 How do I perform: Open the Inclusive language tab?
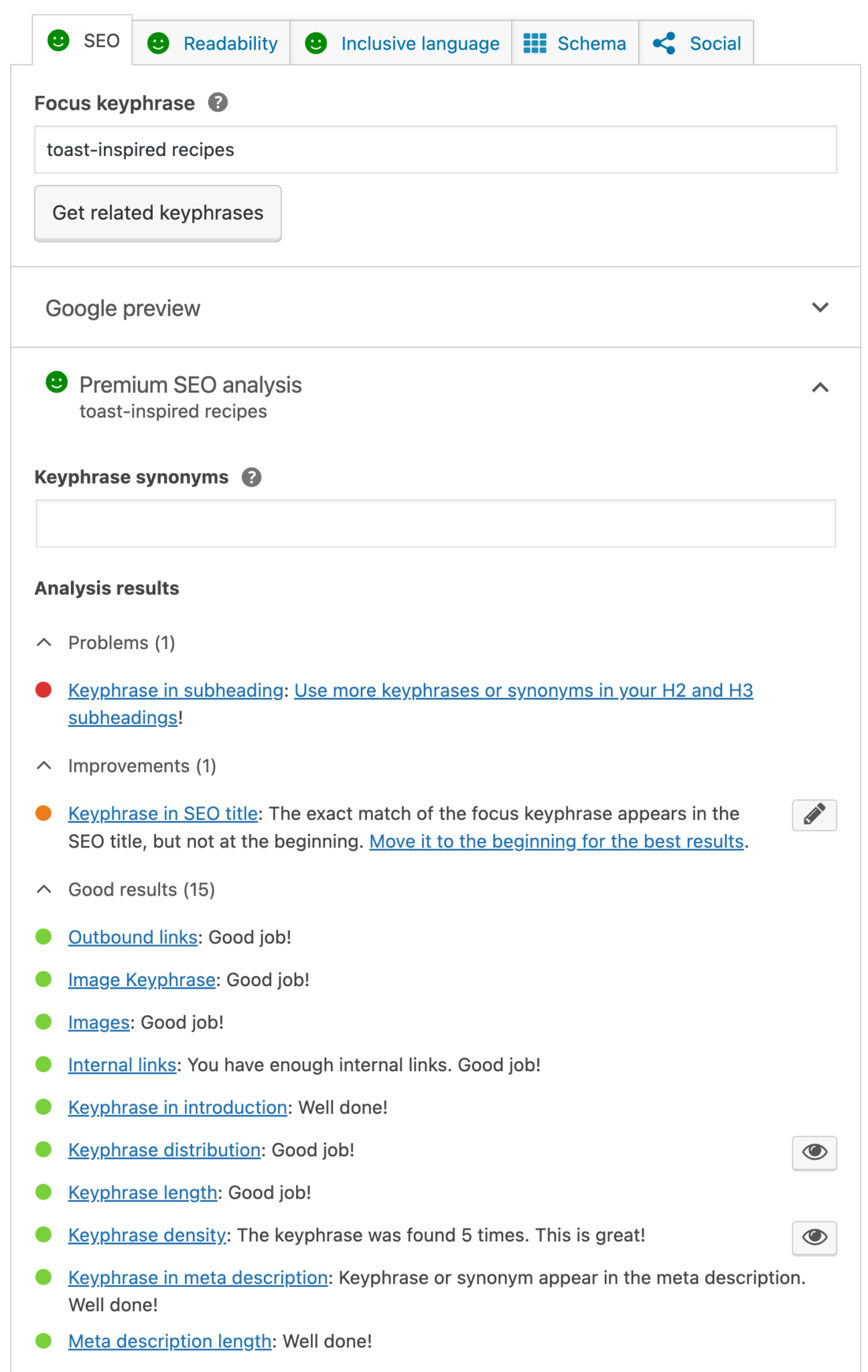(x=419, y=44)
